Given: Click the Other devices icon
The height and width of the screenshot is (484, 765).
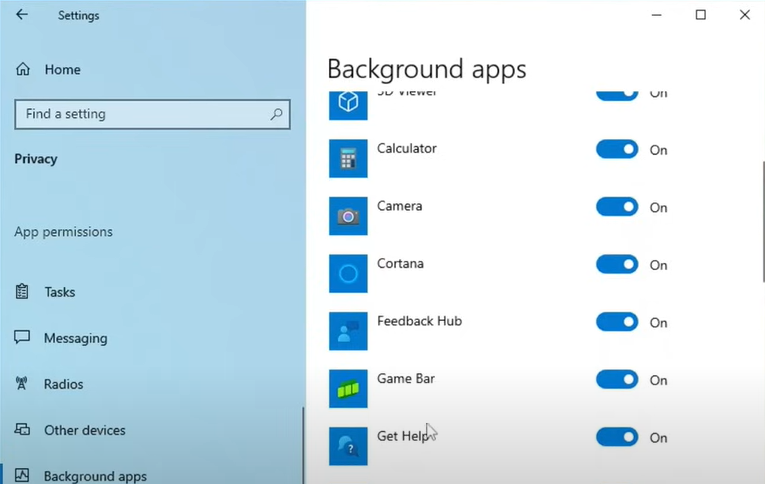Looking at the screenshot, I should 22,429.
